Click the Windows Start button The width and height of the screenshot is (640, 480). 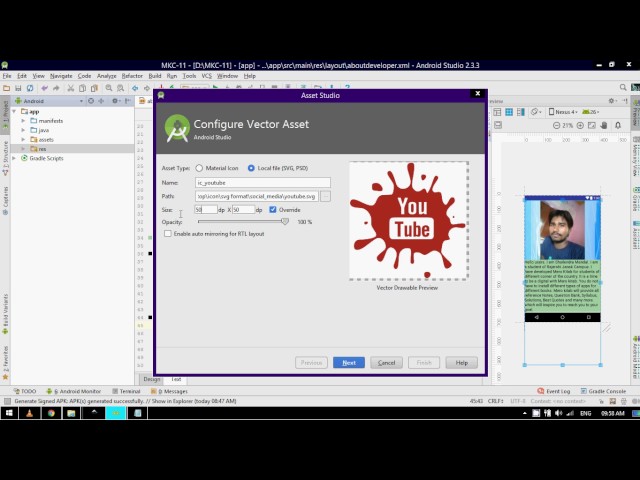9,413
